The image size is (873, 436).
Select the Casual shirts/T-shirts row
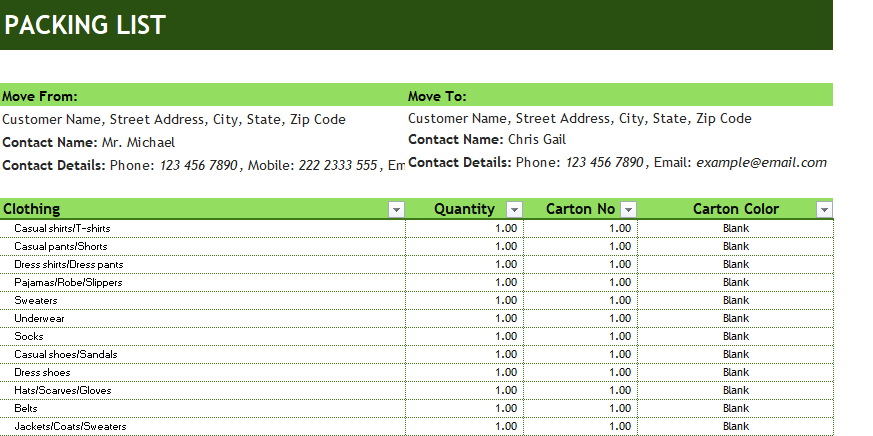click(x=416, y=228)
